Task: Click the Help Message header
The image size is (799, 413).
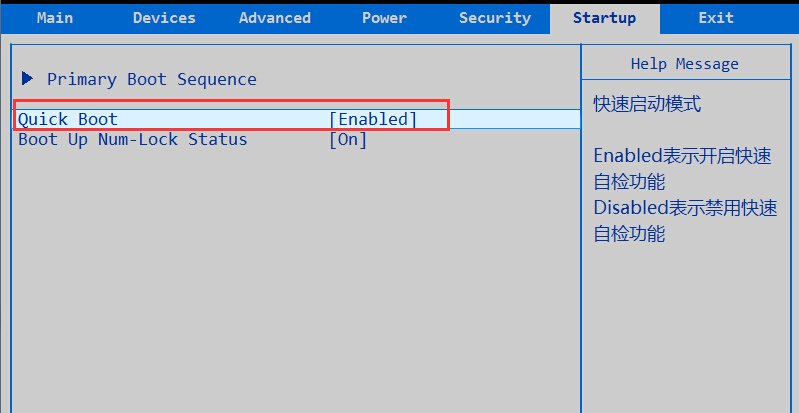Action: 685,64
